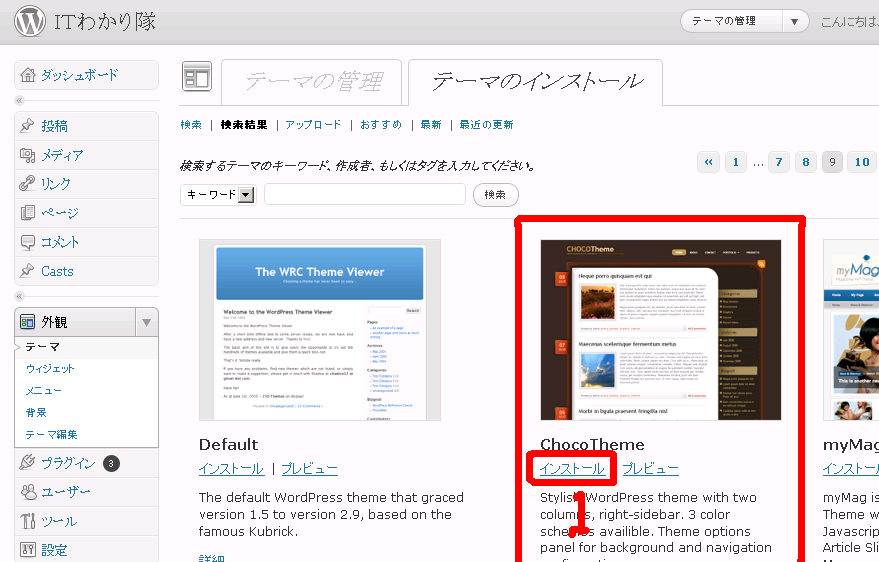
Task: Click the WordPress logo icon
Action: pos(29,21)
